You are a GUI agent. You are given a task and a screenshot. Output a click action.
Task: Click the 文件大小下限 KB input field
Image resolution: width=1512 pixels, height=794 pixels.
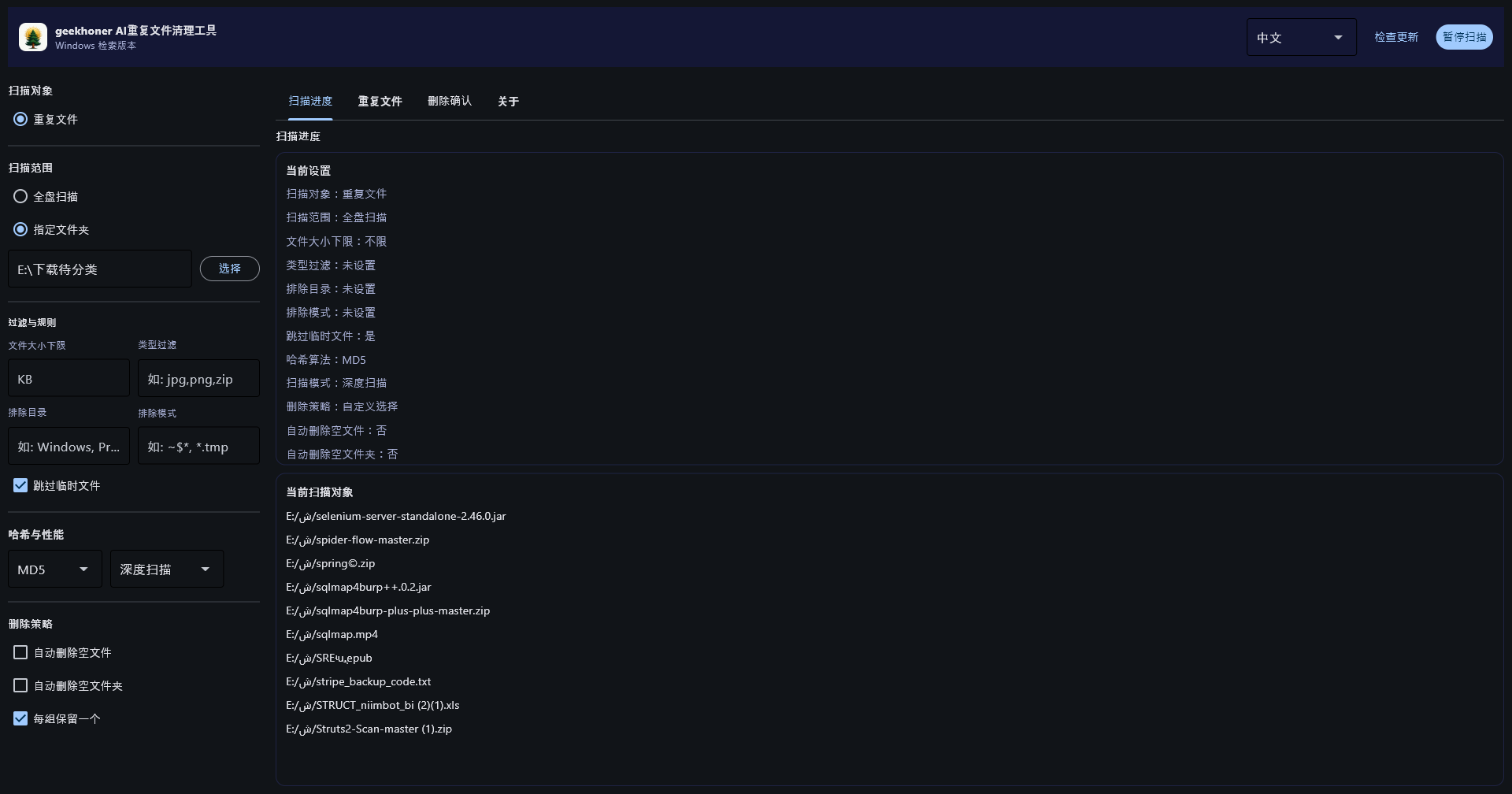pos(69,379)
